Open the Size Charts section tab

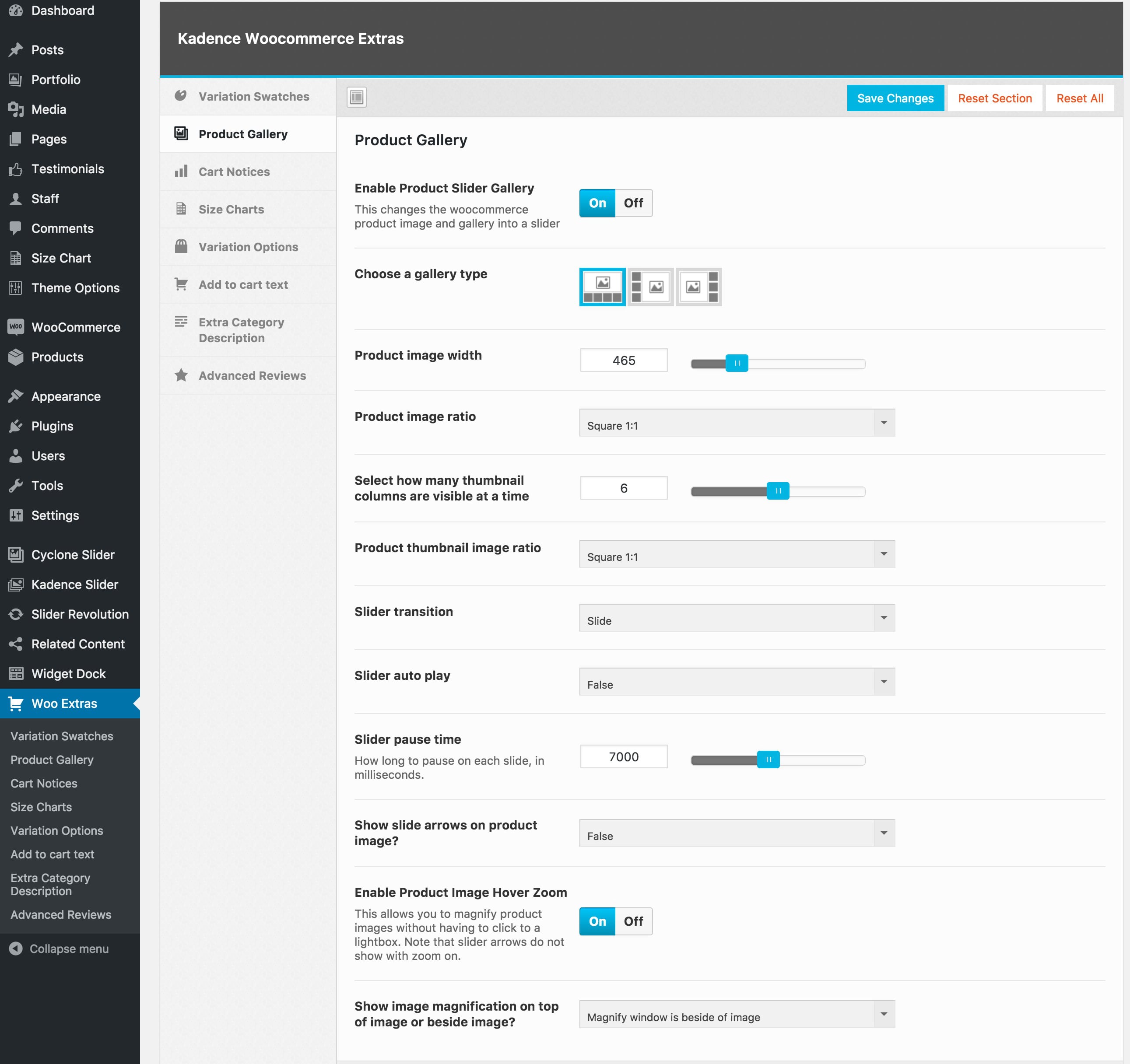pos(232,209)
